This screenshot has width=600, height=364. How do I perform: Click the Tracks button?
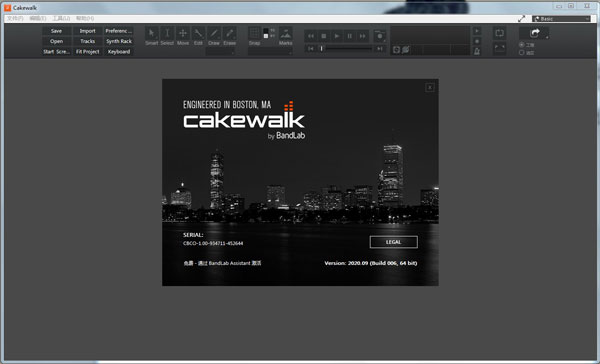88,41
